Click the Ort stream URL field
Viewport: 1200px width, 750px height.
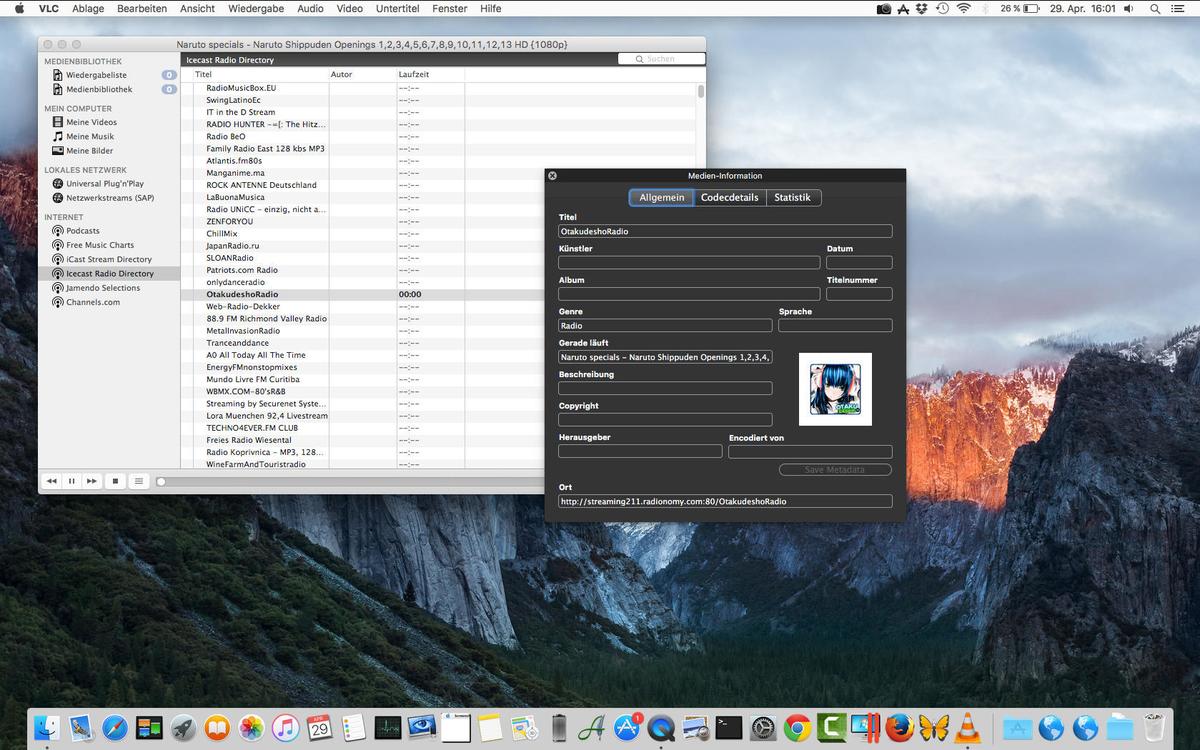(725, 501)
